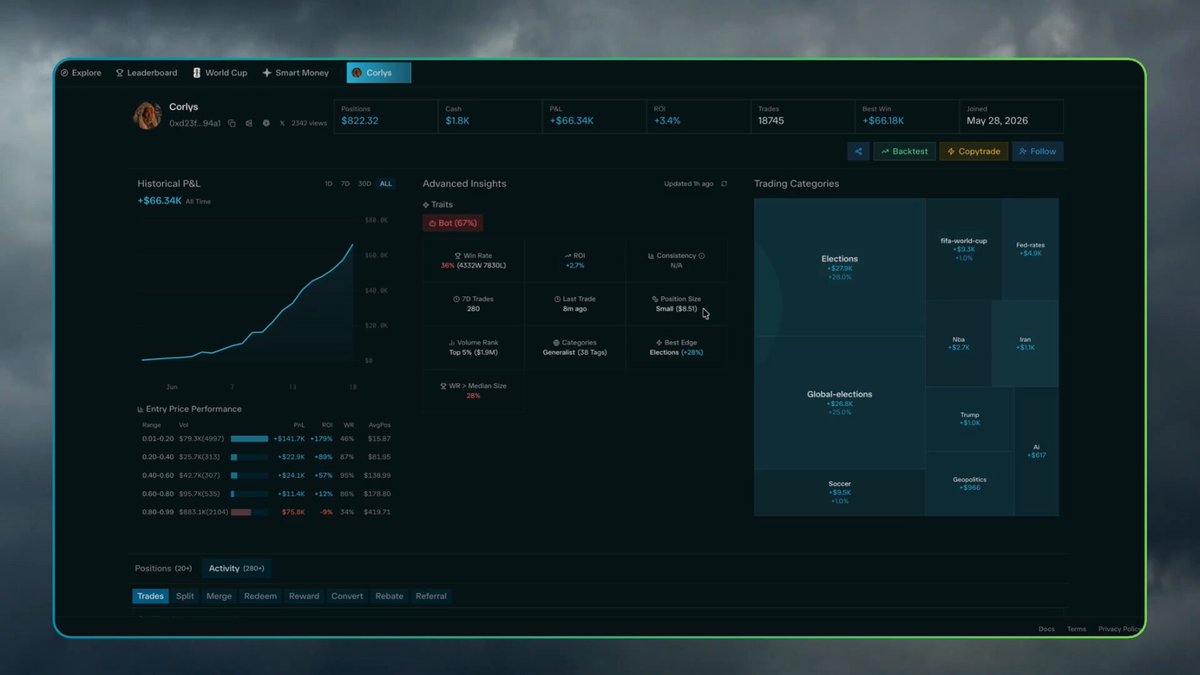This screenshot has height=675, width=1200.
Task: Click the share icon button
Action: click(858, 151)
